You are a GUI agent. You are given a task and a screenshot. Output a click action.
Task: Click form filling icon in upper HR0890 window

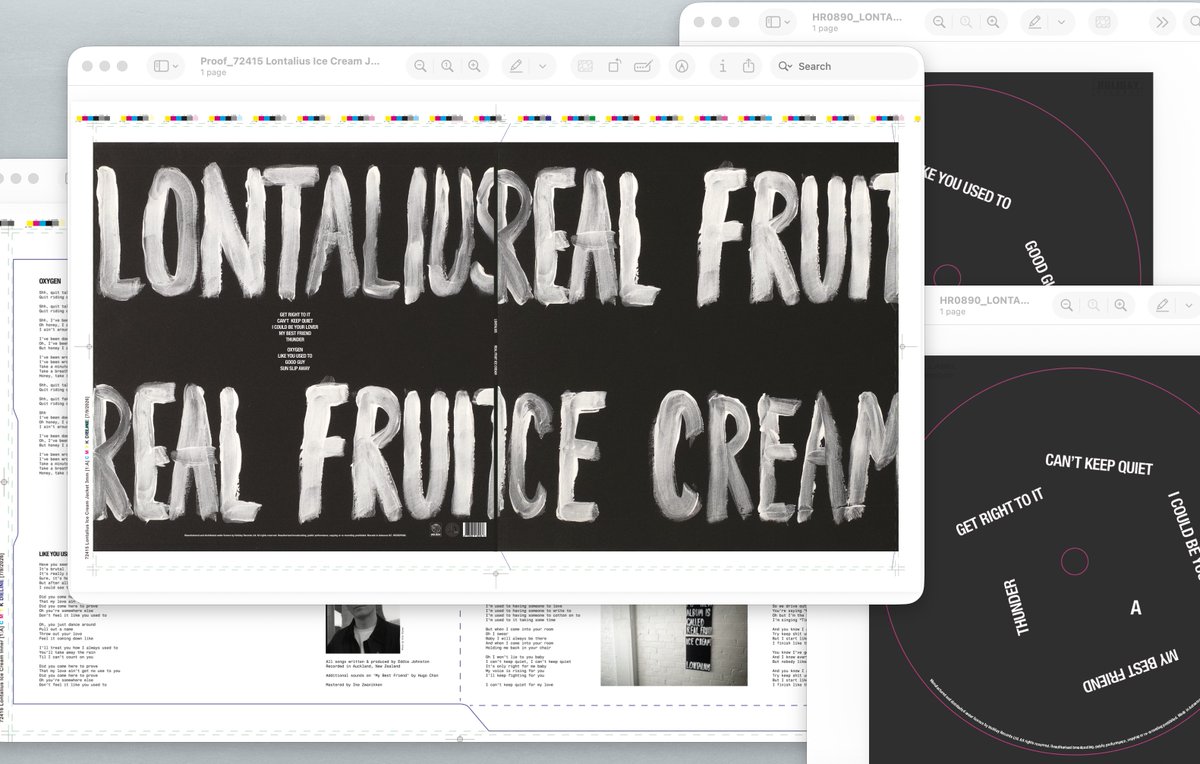click(1102, 21)
